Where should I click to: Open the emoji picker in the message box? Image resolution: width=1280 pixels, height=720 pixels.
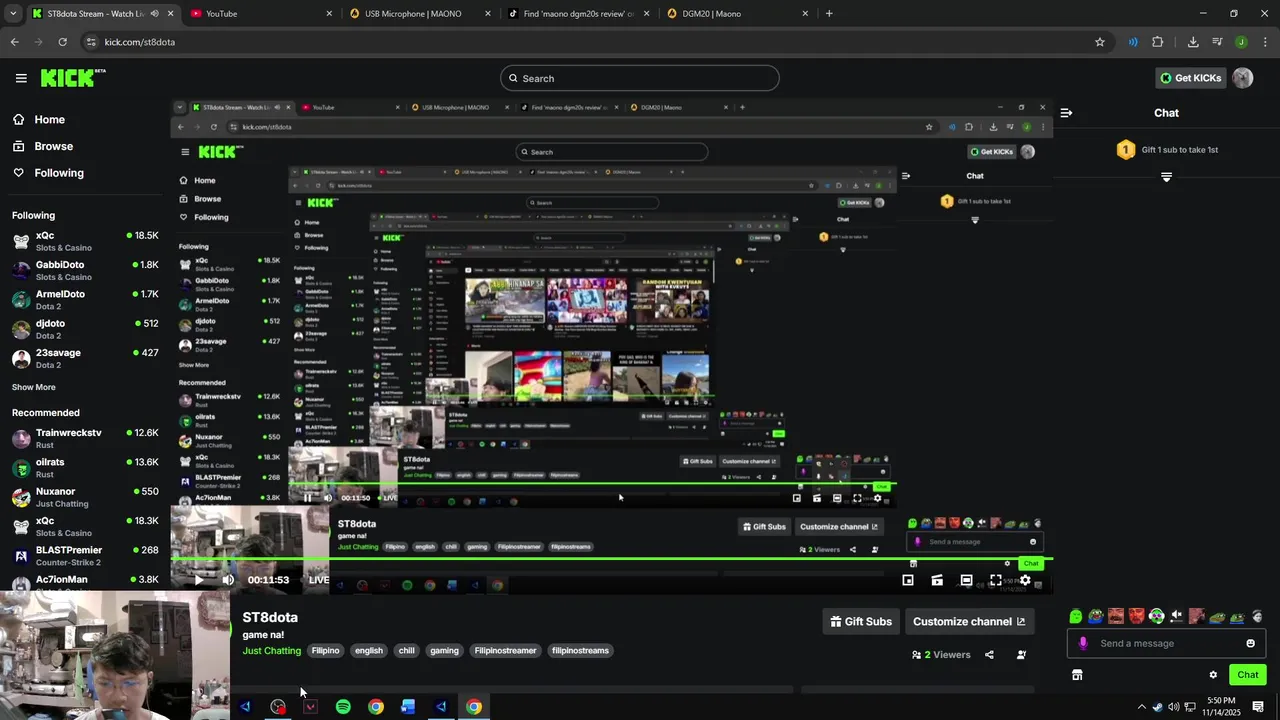tap(1250, 643)
